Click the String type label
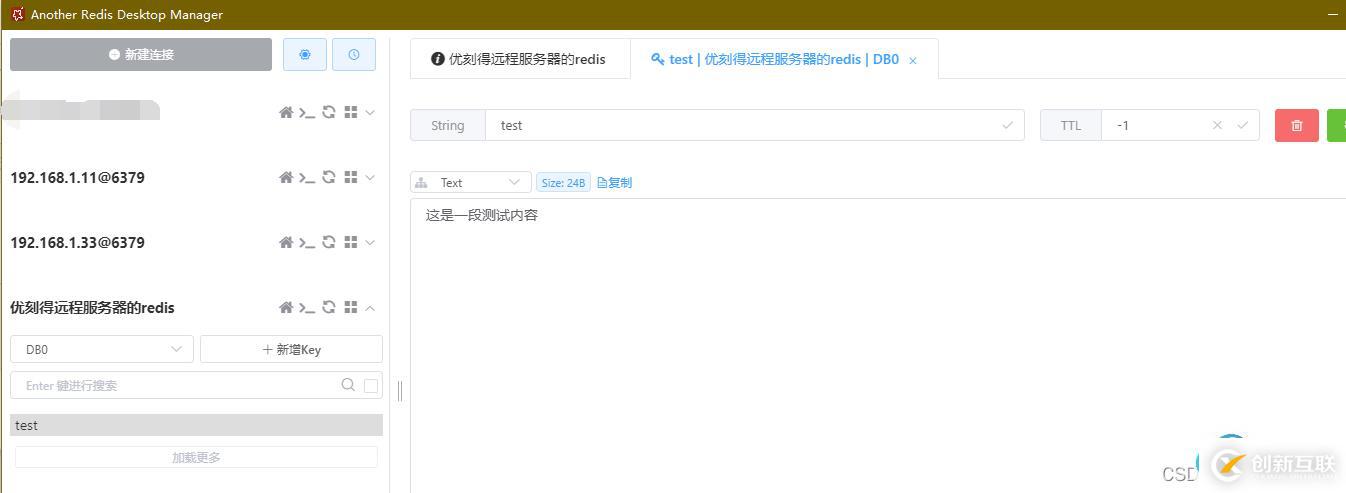The width and height of the screenshot is (1346, 493). coord(448,125)
